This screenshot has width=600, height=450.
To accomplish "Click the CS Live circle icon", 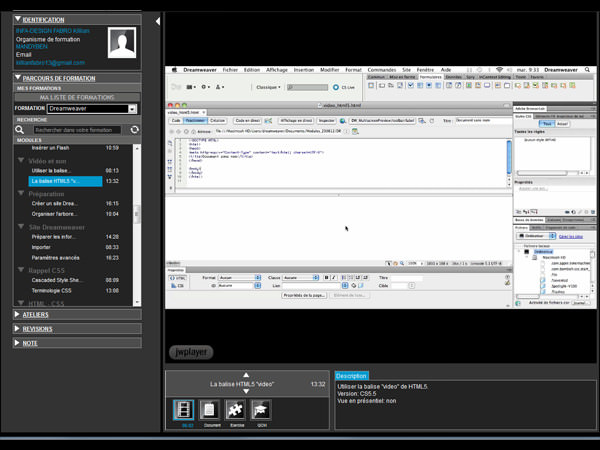I will pyautogui.click(x=336, y=87).
